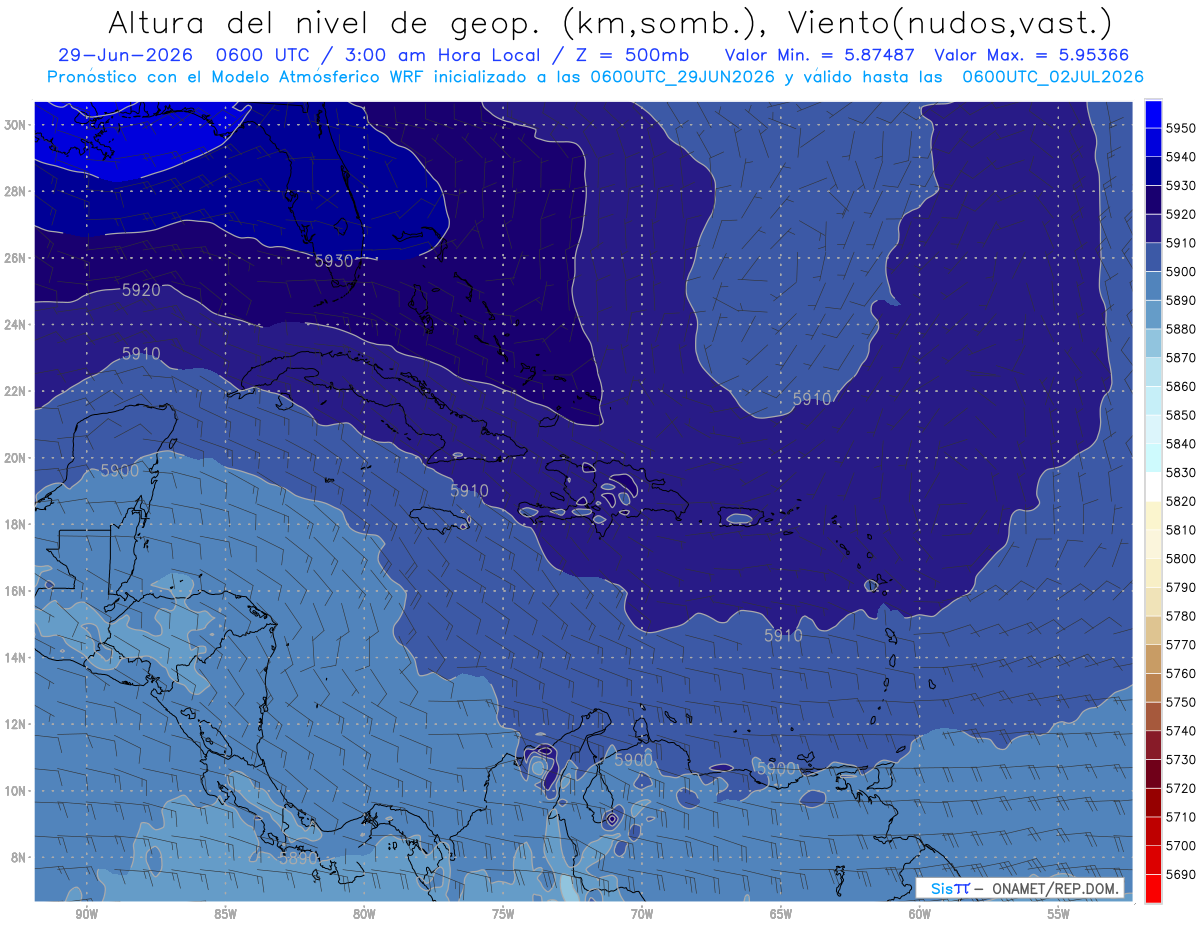Select the color swatch between 5820 and 5830

(x=1153, y=486)
